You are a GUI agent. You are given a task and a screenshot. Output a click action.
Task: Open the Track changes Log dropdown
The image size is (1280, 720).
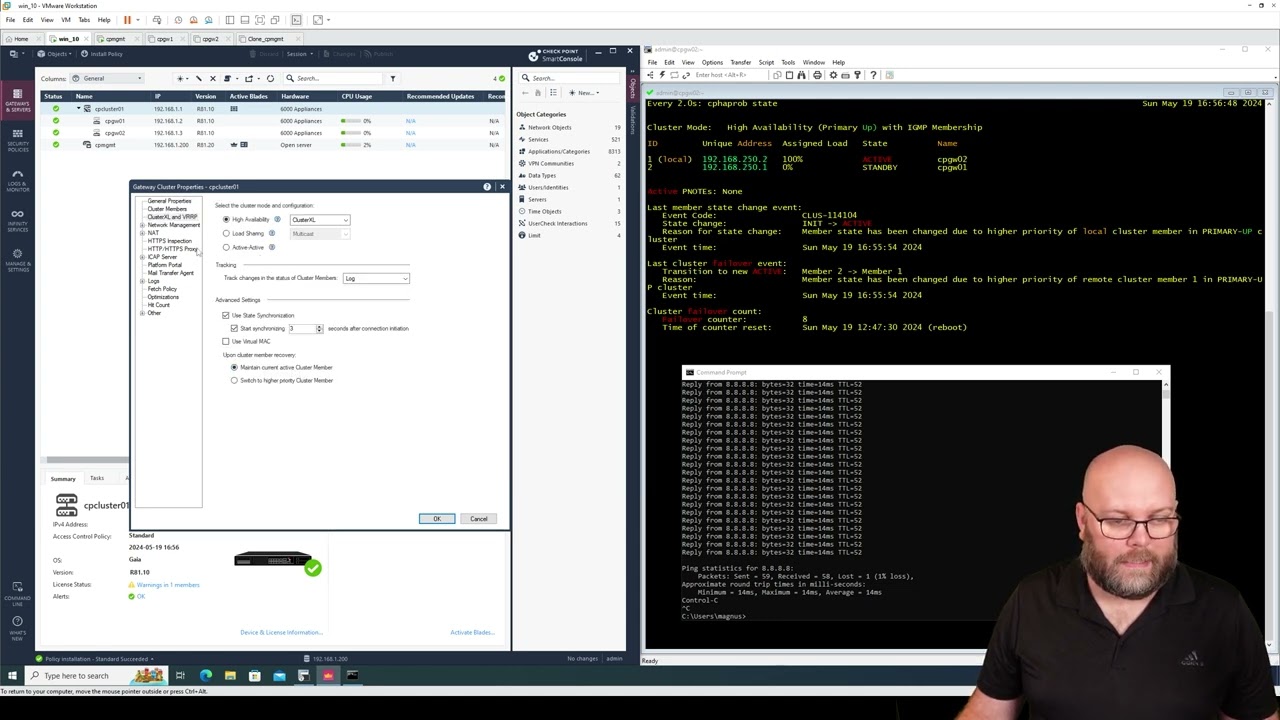click(376, 278)
